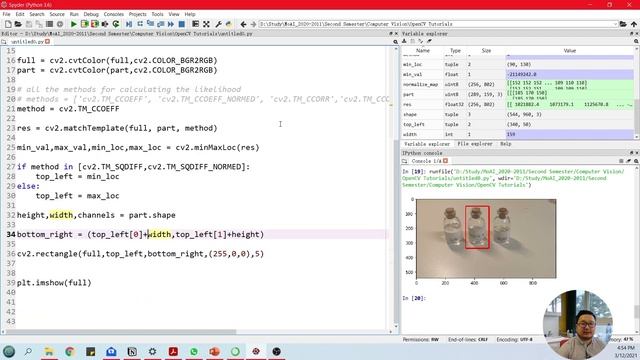The width and height of the screenshot is (640, 360).
Task: Open Google Chrome from the taskbar
Action: tap(70, 351)
